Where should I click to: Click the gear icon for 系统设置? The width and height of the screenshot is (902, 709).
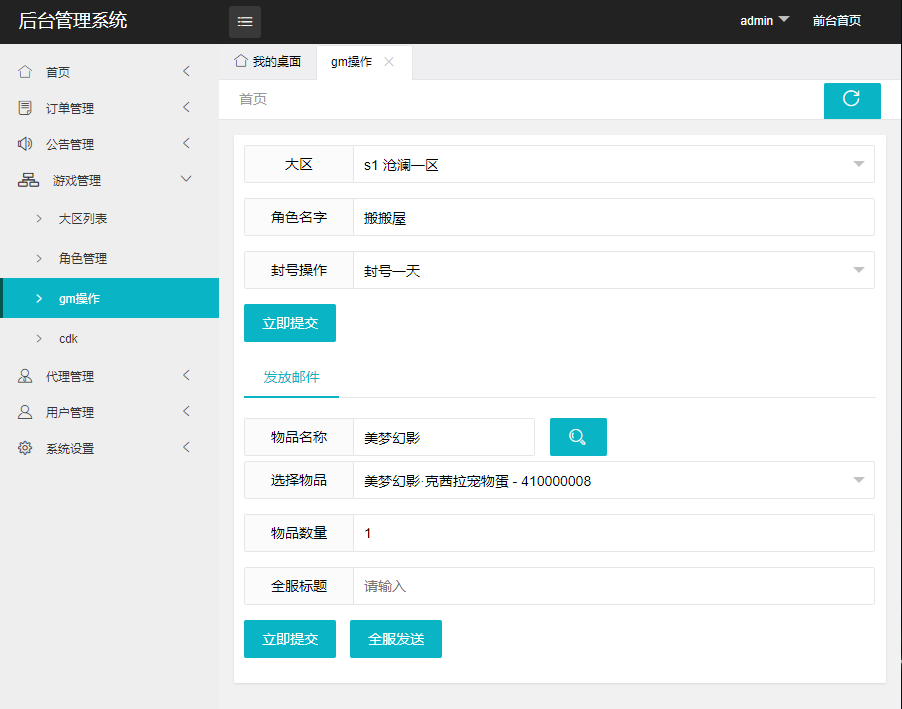pyautogui.click(x=25, y=448)
